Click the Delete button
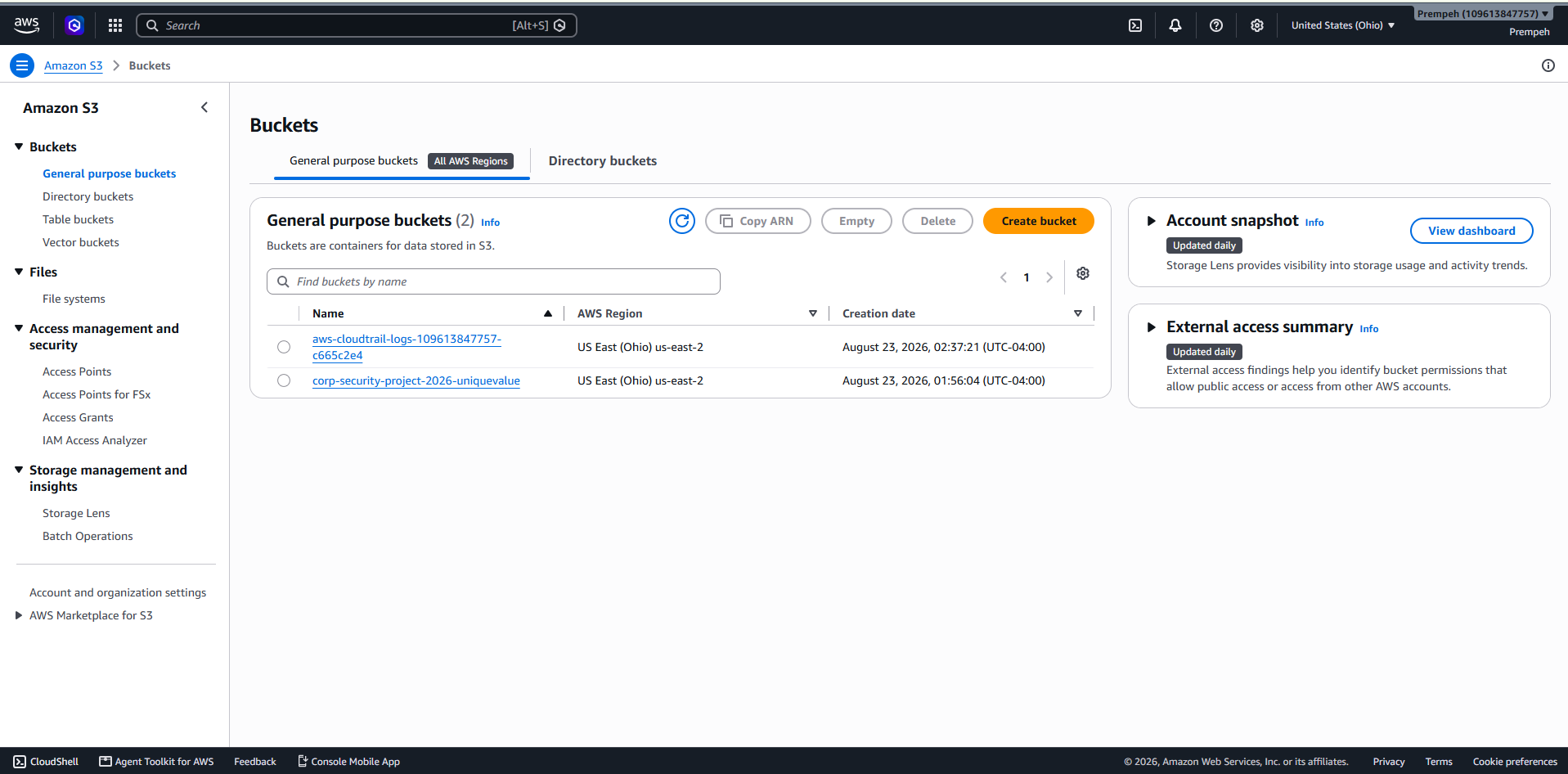This screenshot has width=1568, height=774. 937,221
